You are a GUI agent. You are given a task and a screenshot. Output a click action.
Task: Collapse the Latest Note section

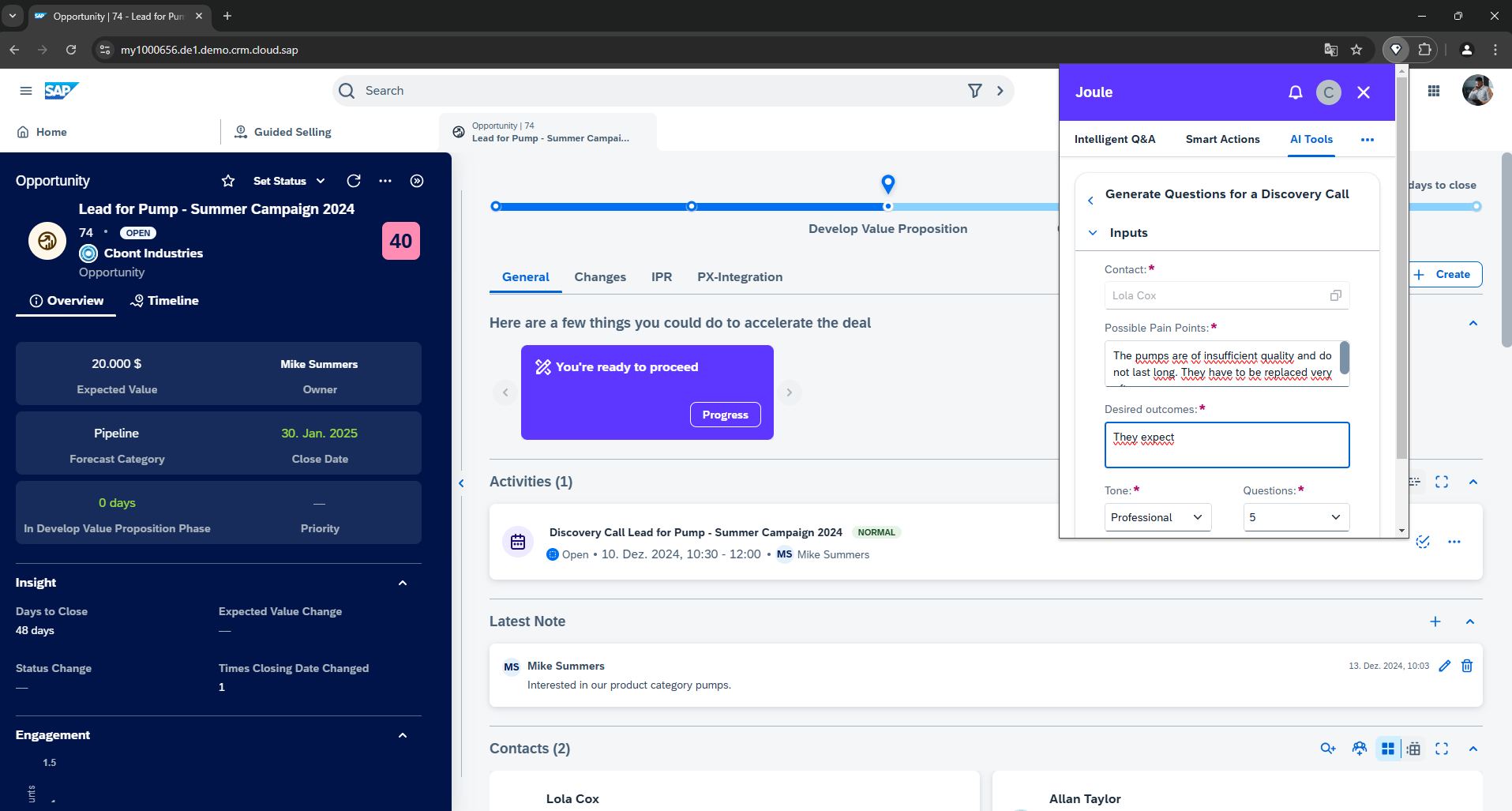tap(1470, 621)
